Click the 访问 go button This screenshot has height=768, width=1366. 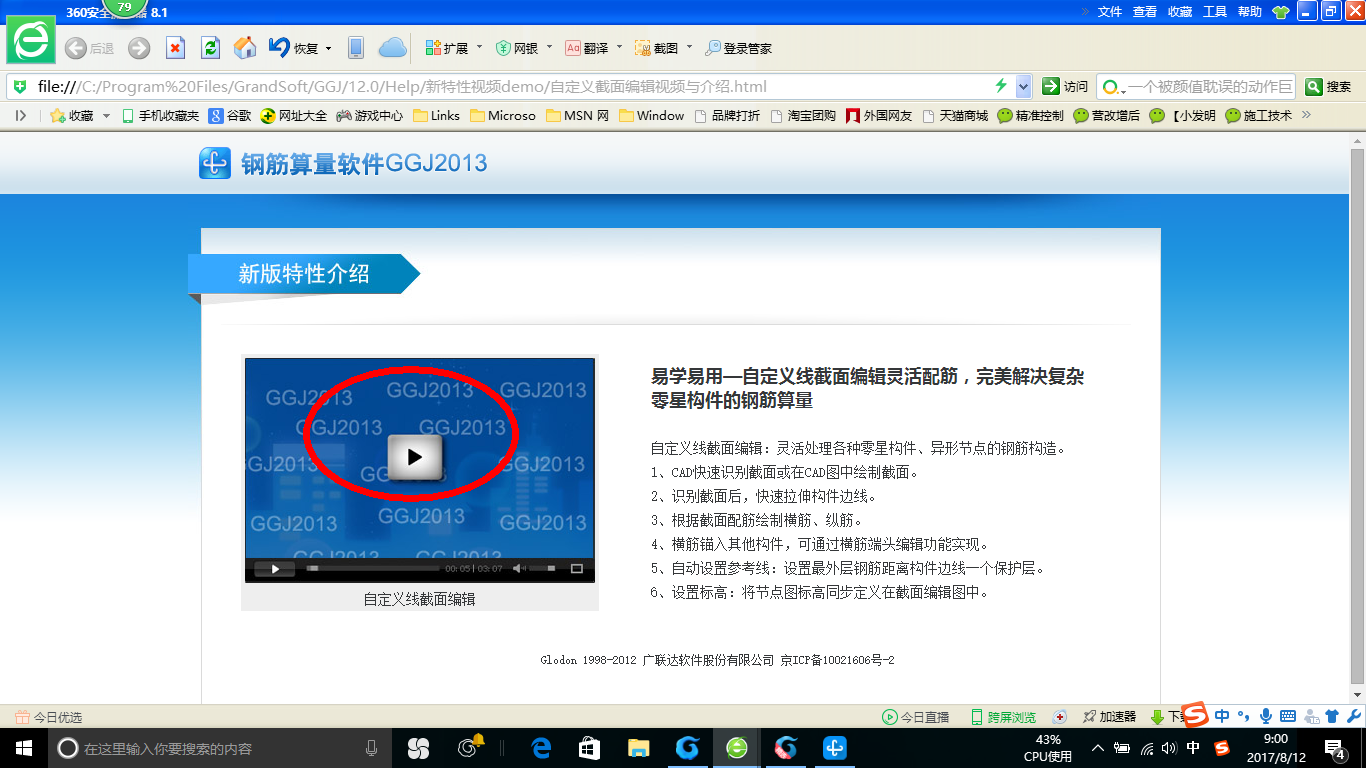pos(1065,86)
